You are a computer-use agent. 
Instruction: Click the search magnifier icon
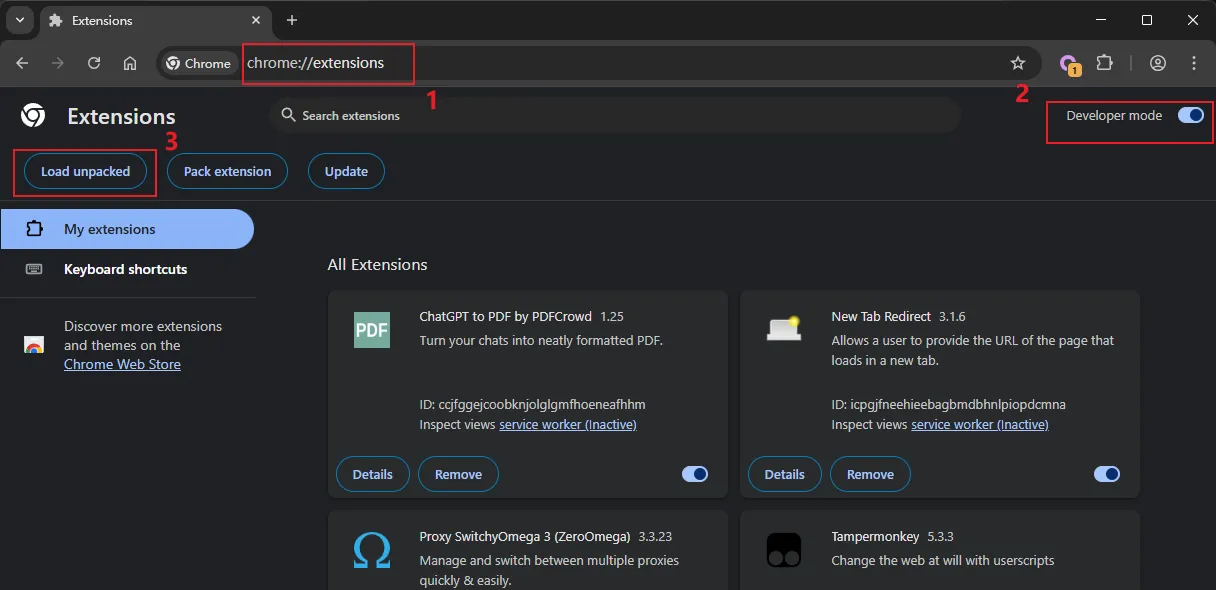coord(288,115)
